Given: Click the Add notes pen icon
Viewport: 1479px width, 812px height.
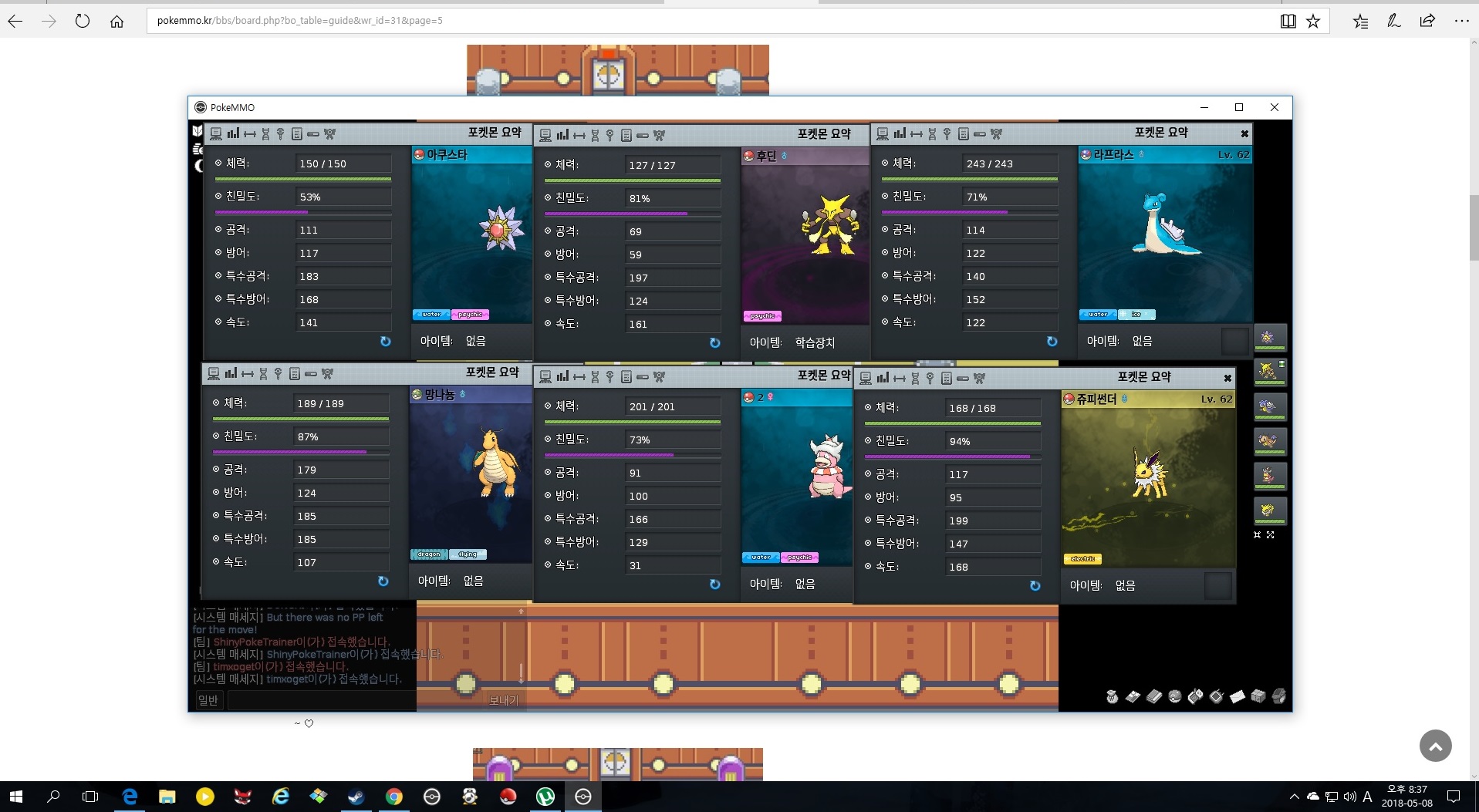Looking at the screenshot, I should pos(1393,22).
